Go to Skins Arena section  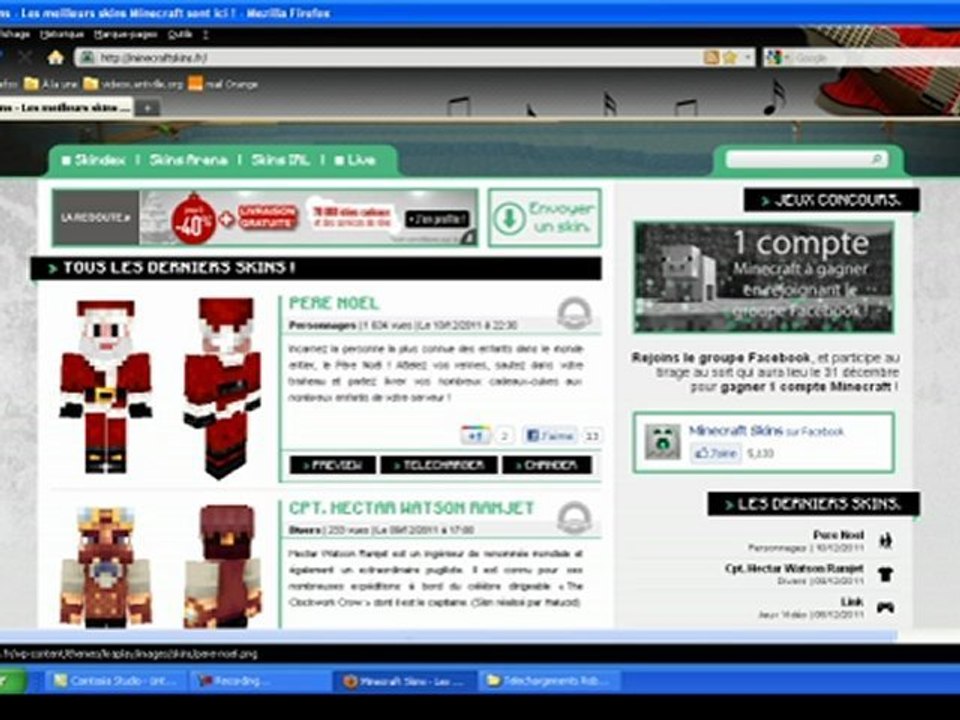(188, 160)
